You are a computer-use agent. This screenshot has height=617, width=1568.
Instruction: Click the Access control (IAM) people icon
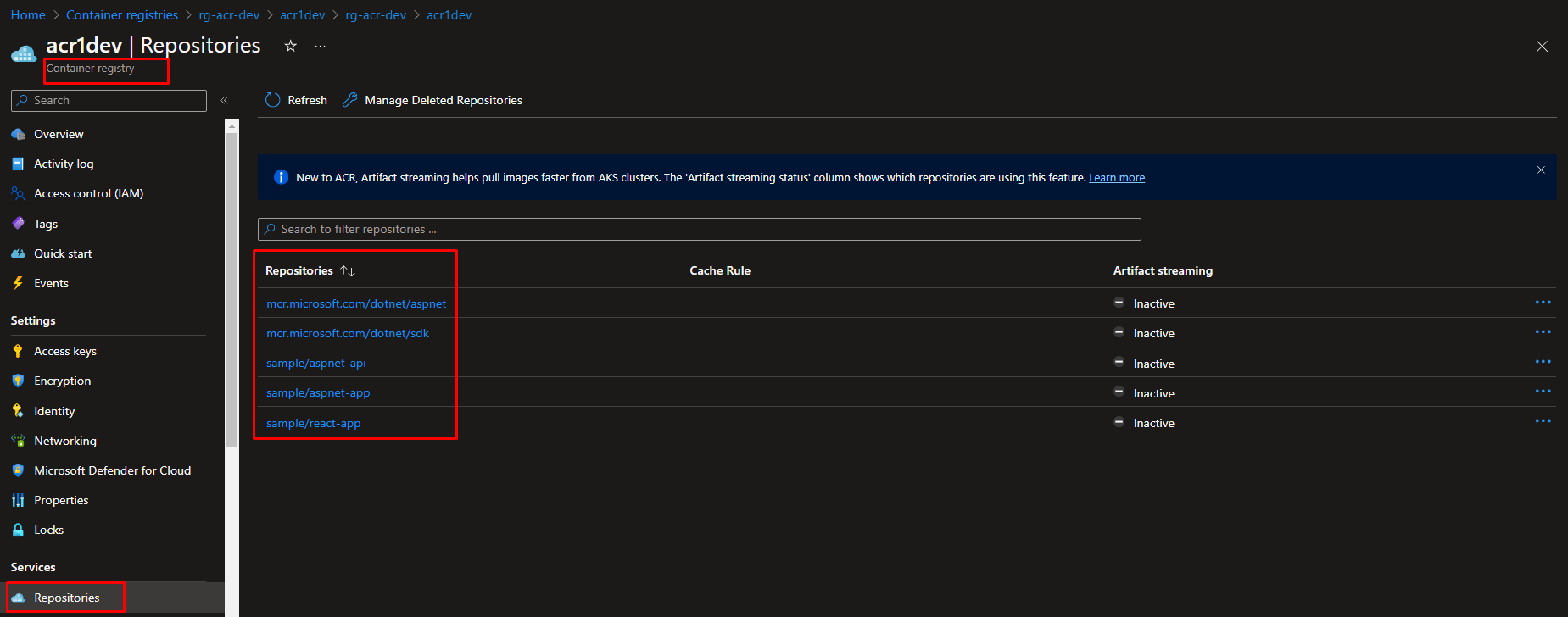click(x=18, y=193)
